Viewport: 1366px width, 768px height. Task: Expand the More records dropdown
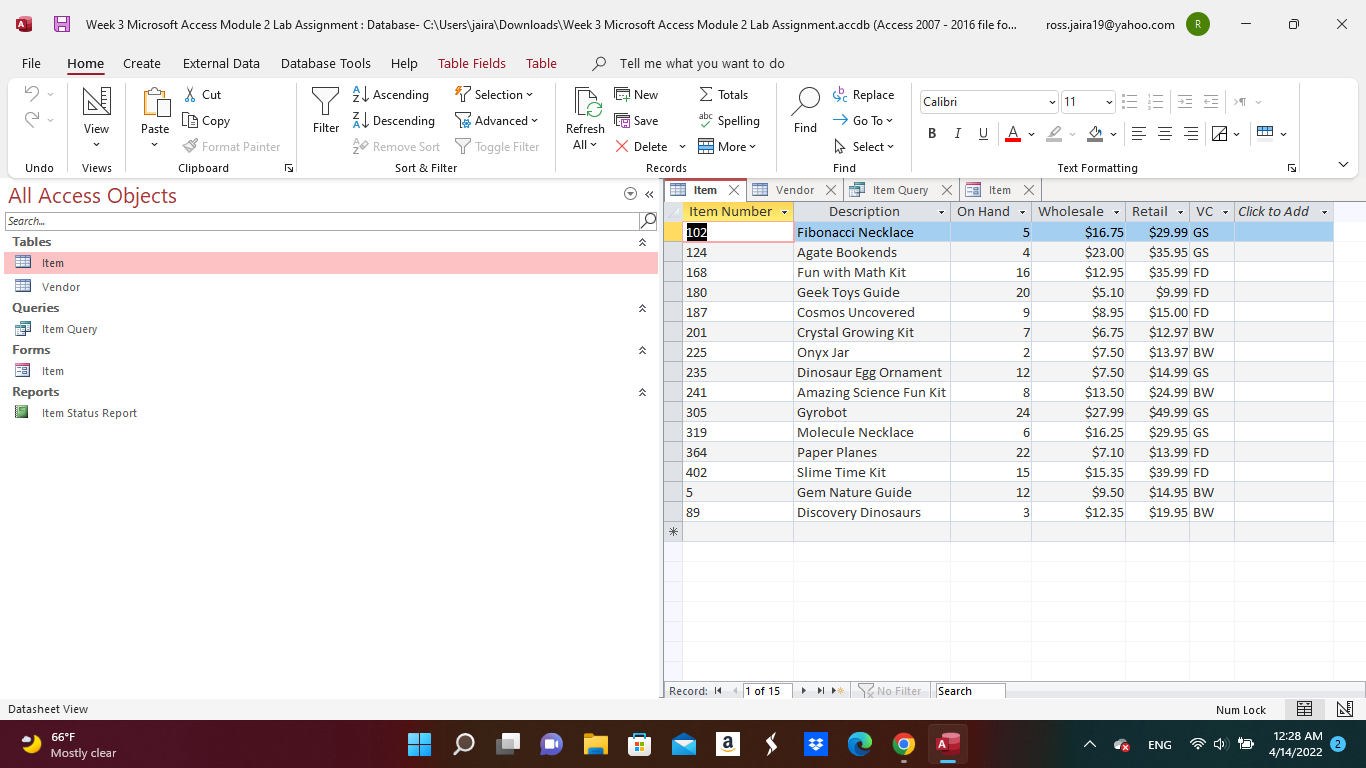click(727, 146)
